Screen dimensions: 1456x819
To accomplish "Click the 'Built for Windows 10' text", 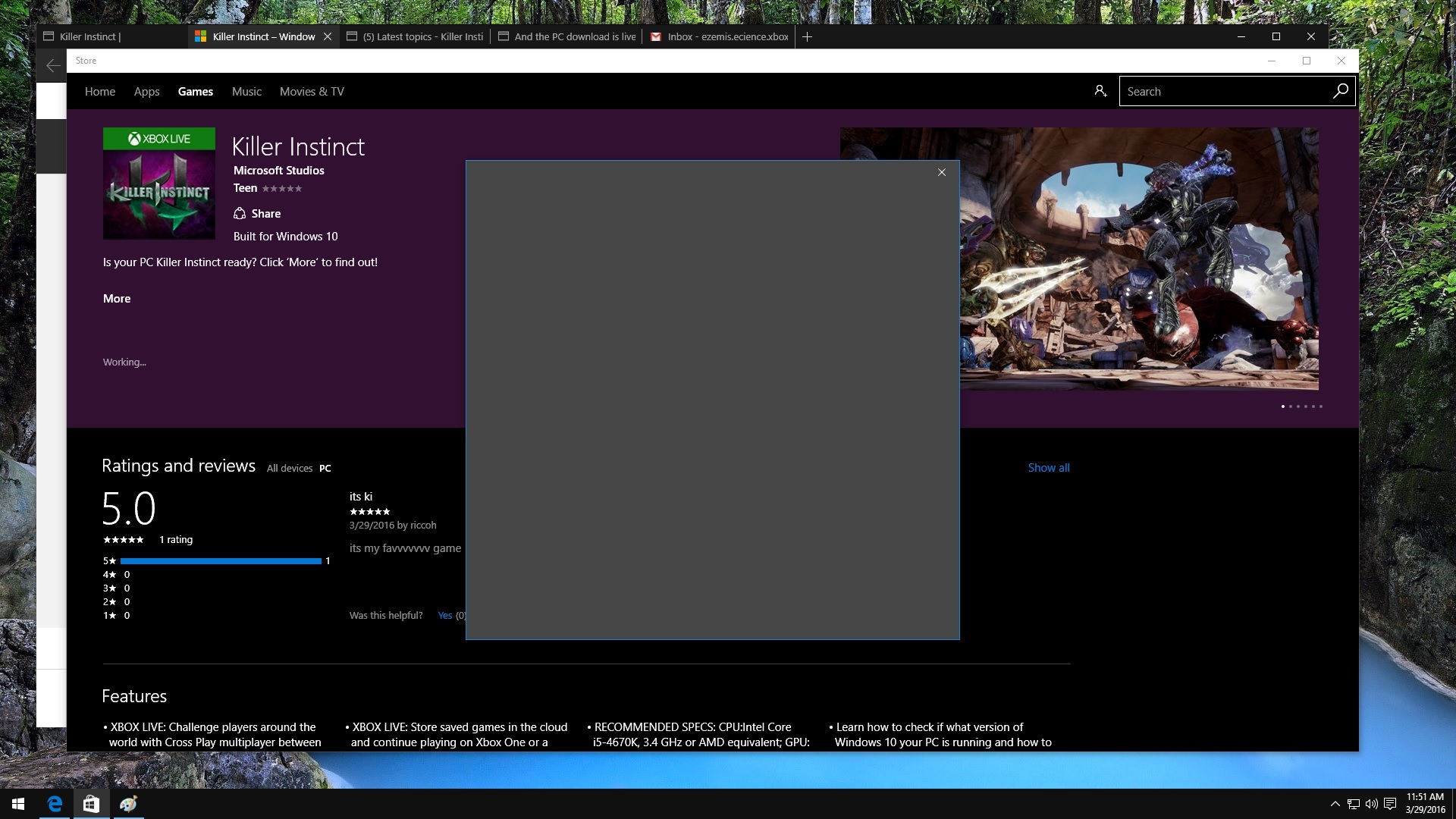I will pos(285,236).
